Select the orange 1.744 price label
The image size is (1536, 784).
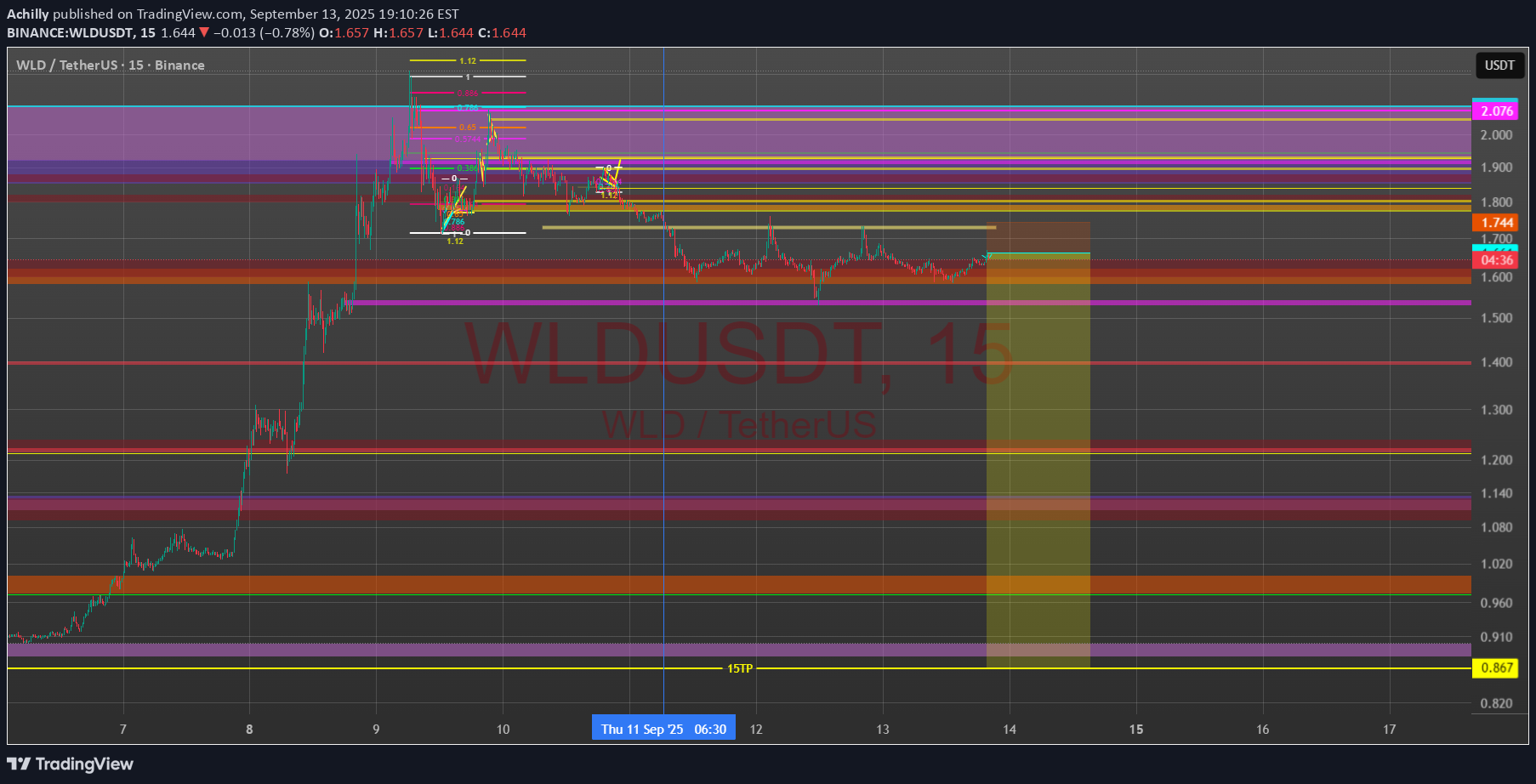click(1497, 223)
